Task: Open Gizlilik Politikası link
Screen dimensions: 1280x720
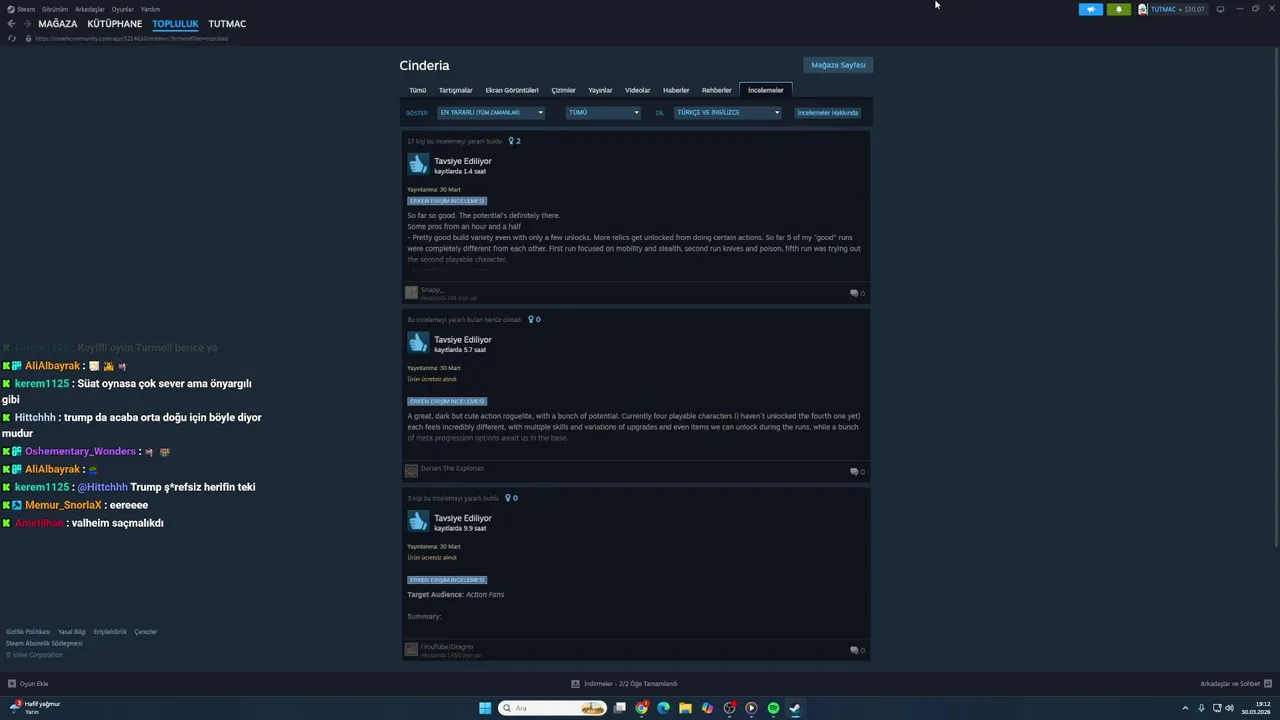Action: [x=28, y=632]
